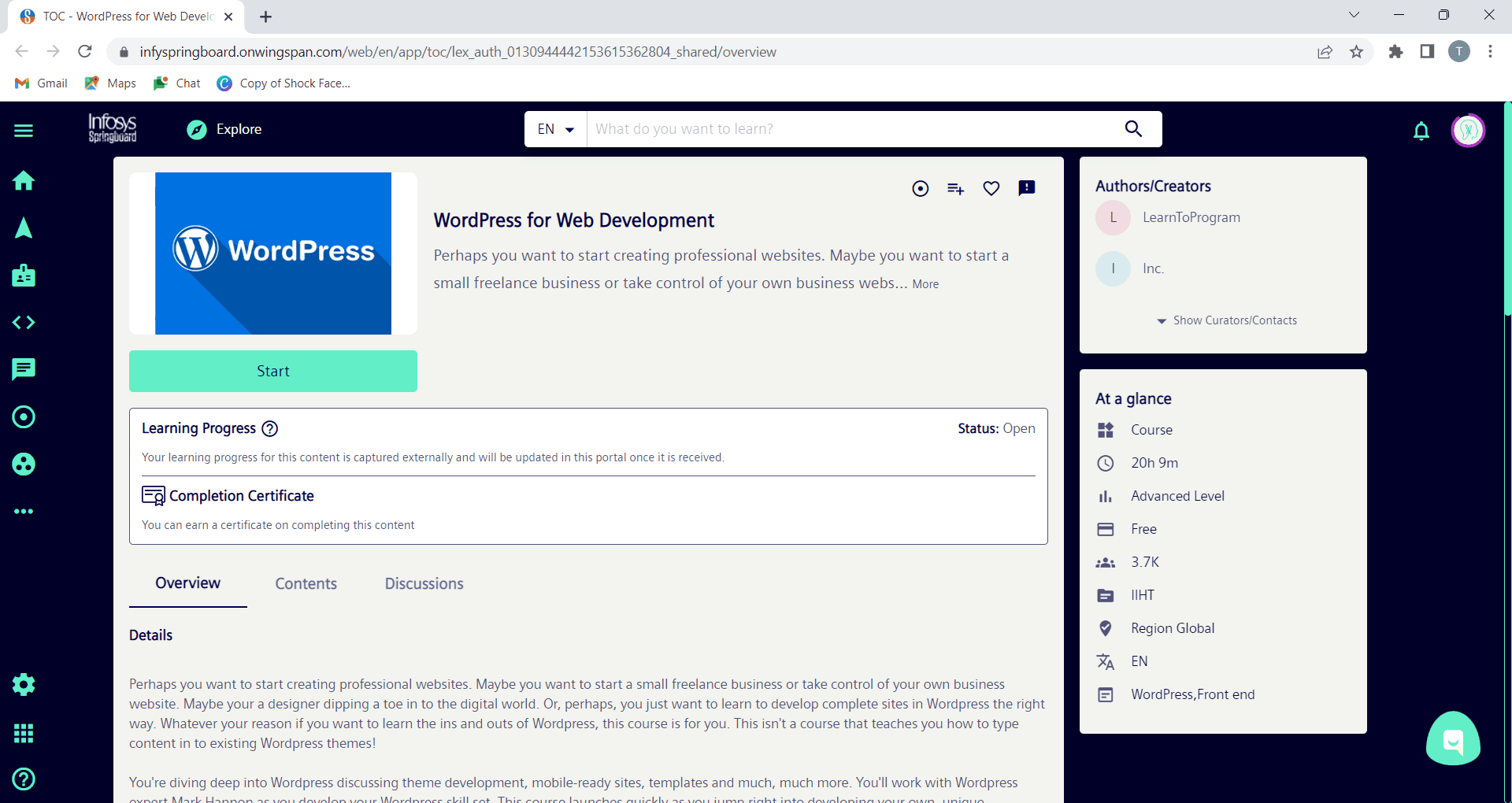Click the Completion Certificate icon
1512x803 pixels.
pos(154,495)
